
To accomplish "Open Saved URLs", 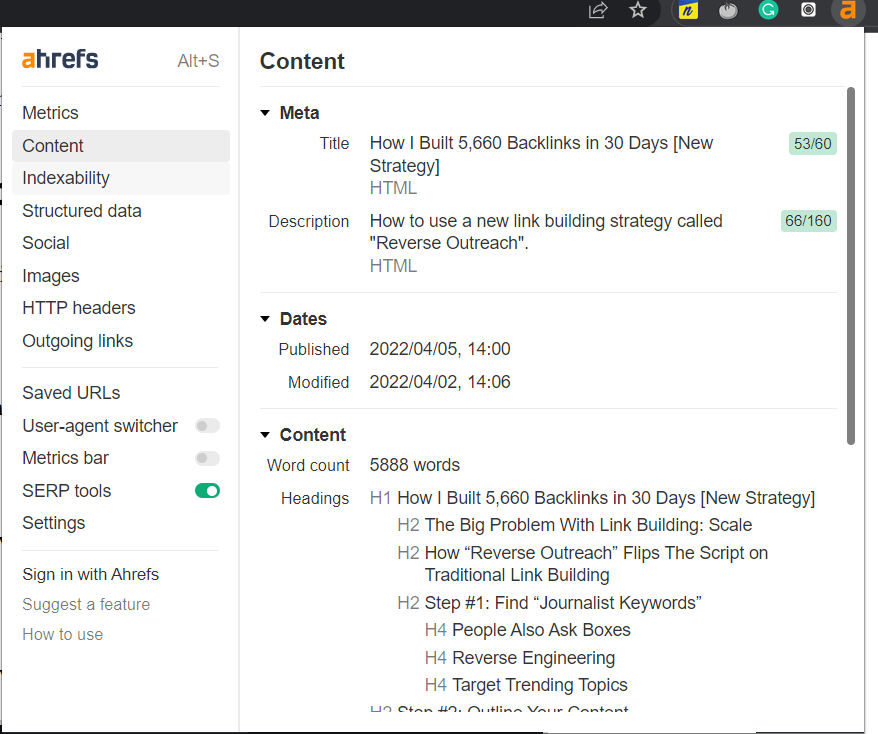I will pyautogui.click(x=71, y=393).
